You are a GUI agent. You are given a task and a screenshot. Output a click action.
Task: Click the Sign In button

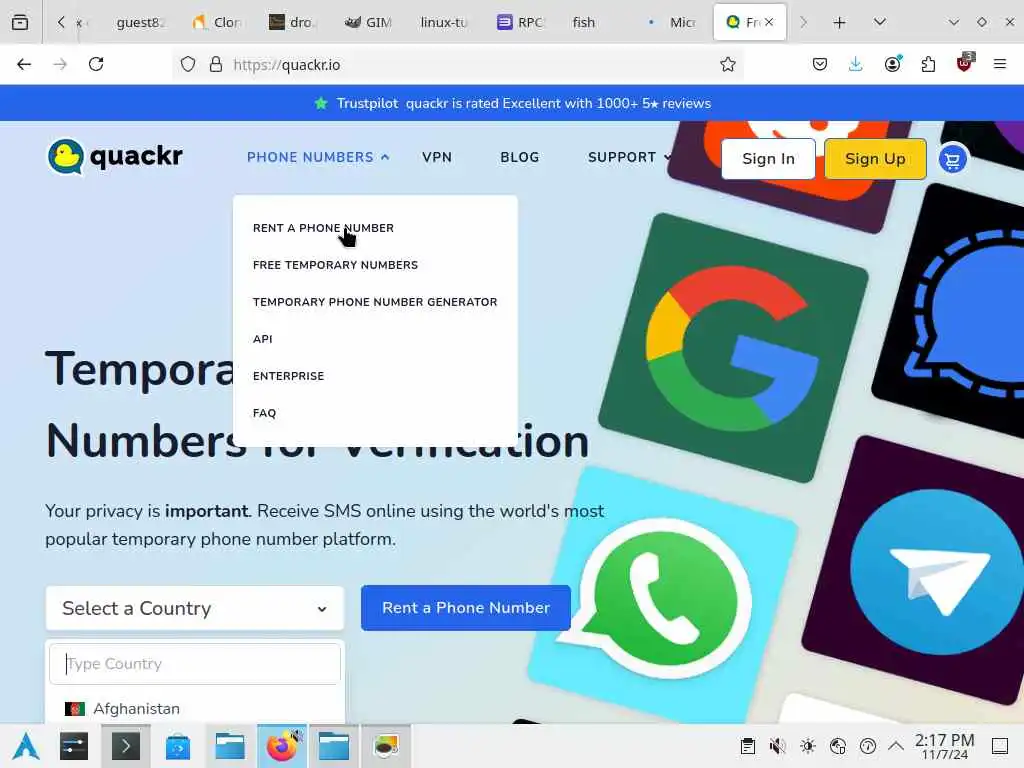point(768,159)
